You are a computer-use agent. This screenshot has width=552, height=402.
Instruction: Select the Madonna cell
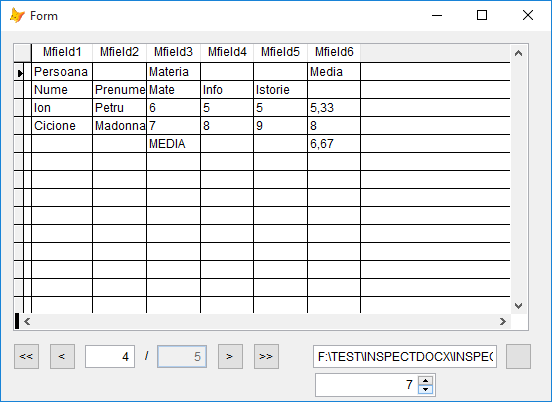(119, 126)
